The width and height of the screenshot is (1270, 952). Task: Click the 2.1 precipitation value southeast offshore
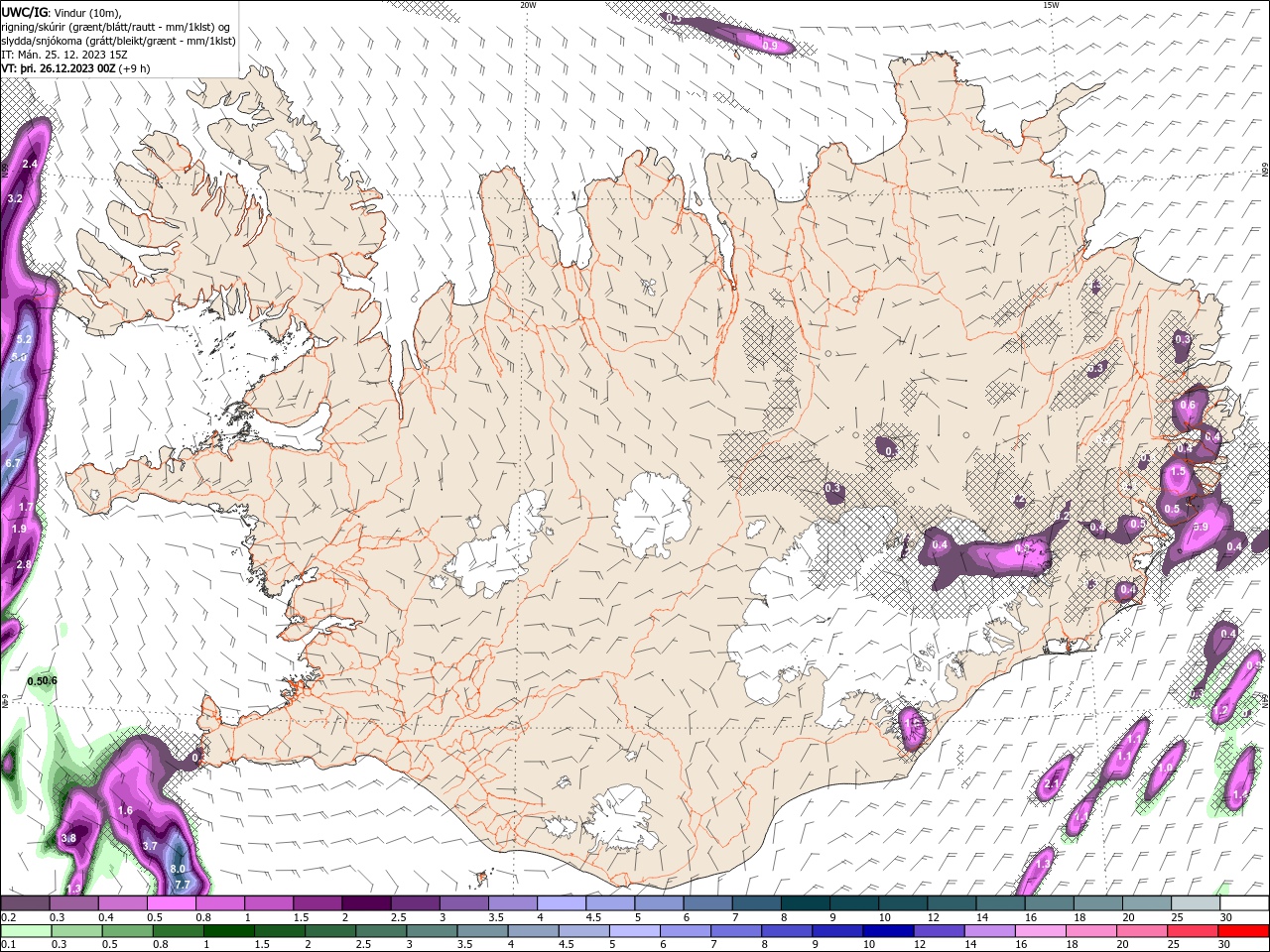(x=1052, y=784)
